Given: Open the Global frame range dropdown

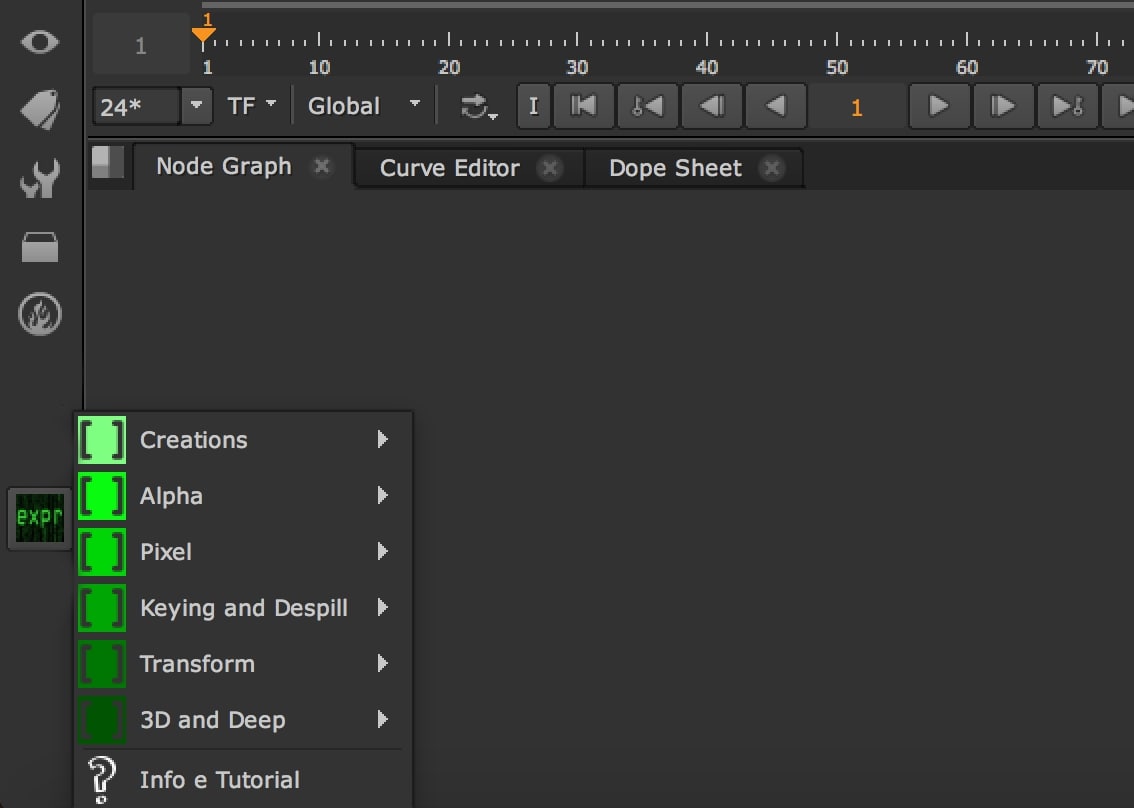Looking at the screenshot, I should [x=364, y=106].
